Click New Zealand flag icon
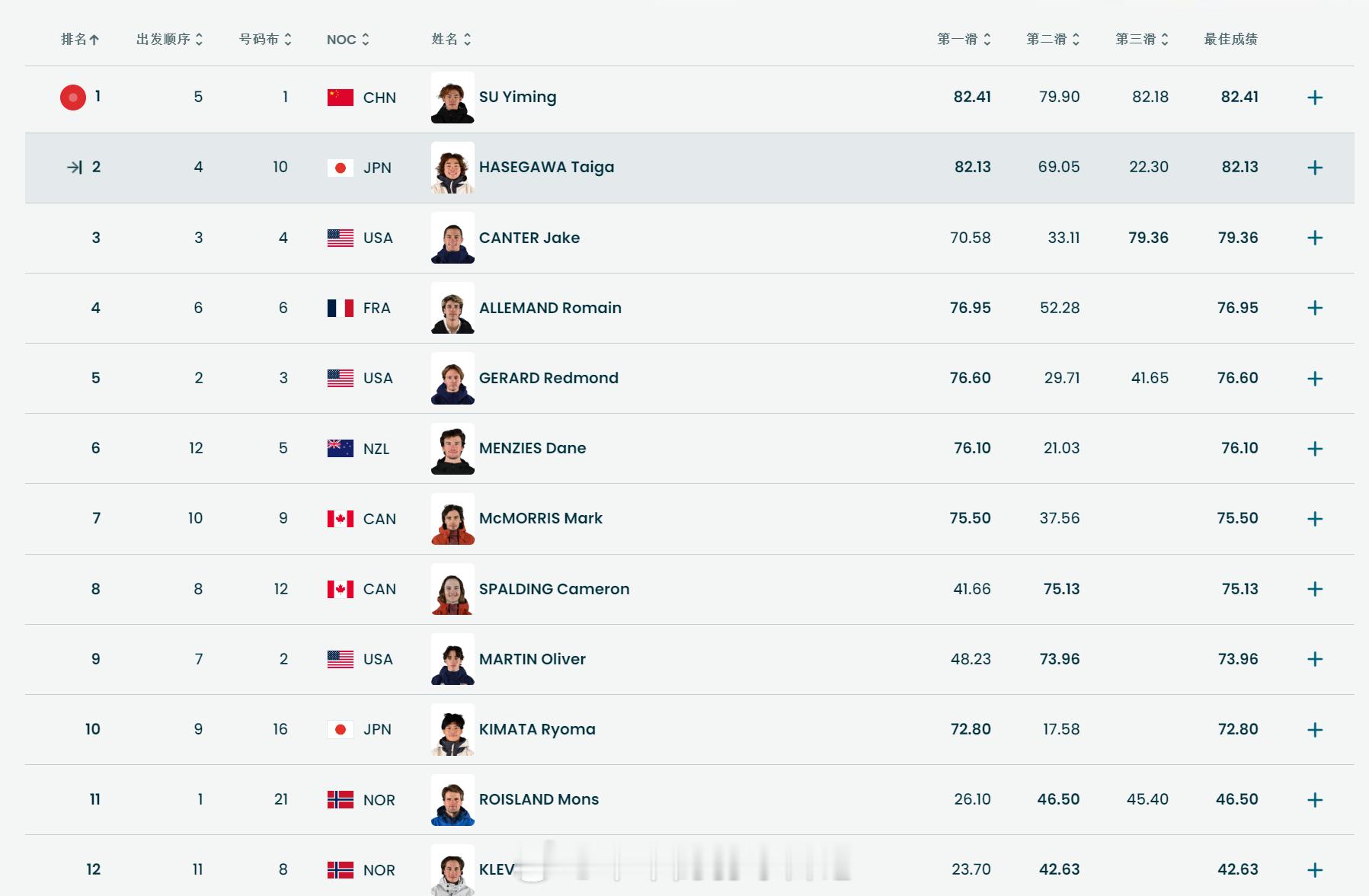Screen dimensions: 1369x896 click(x=340, y=449)
